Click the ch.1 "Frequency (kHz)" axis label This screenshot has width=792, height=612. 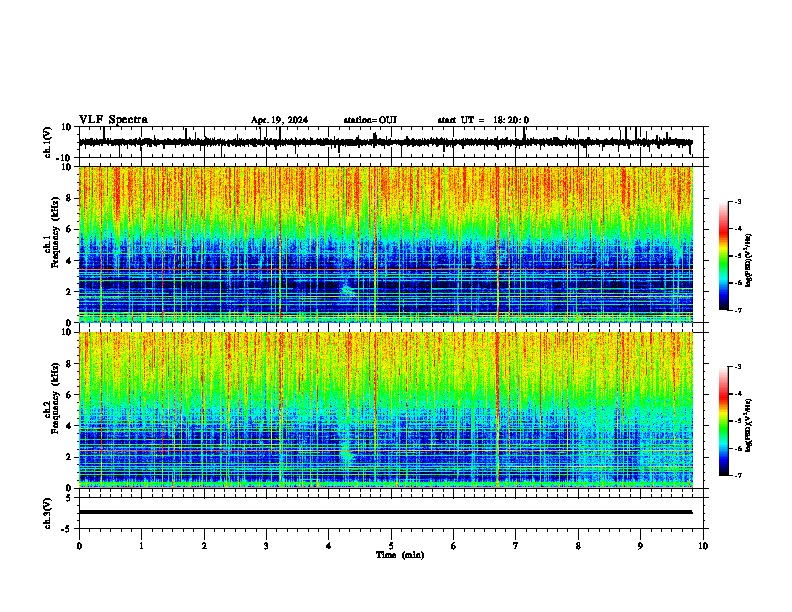point(55,233)
